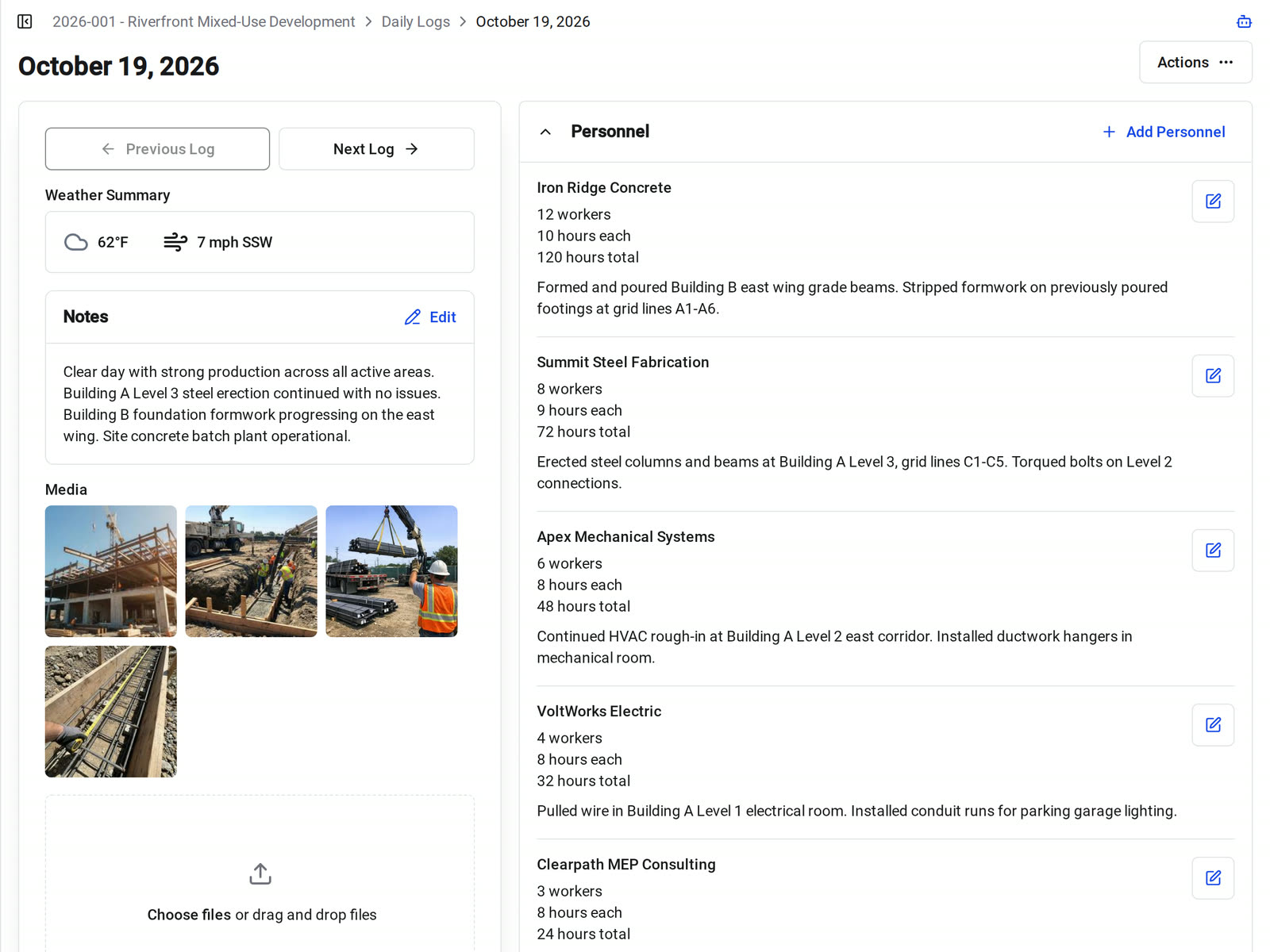The height and width of the screenshot is (952, 1270).
Task: Edit the Apex Mechanical Systems entry
Action: [x=1213, y=551]
